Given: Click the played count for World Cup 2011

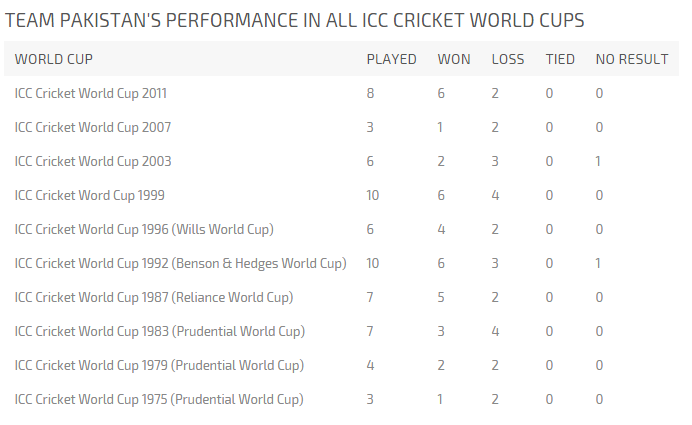Looking at the screenshot, I should click(371, 93).
